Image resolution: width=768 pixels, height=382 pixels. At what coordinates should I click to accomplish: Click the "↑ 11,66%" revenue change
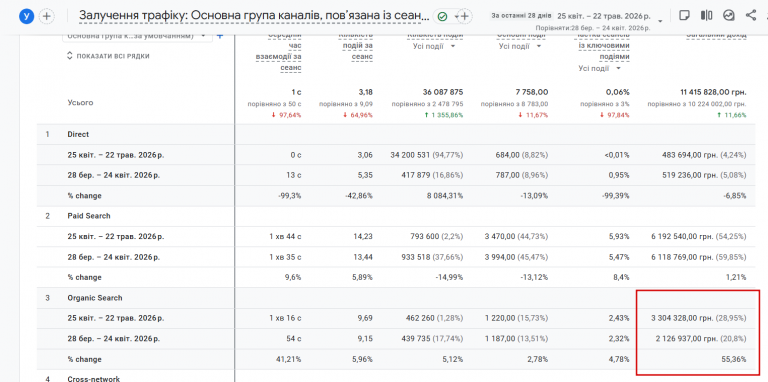pyautogui.click(x=733, y=115)
